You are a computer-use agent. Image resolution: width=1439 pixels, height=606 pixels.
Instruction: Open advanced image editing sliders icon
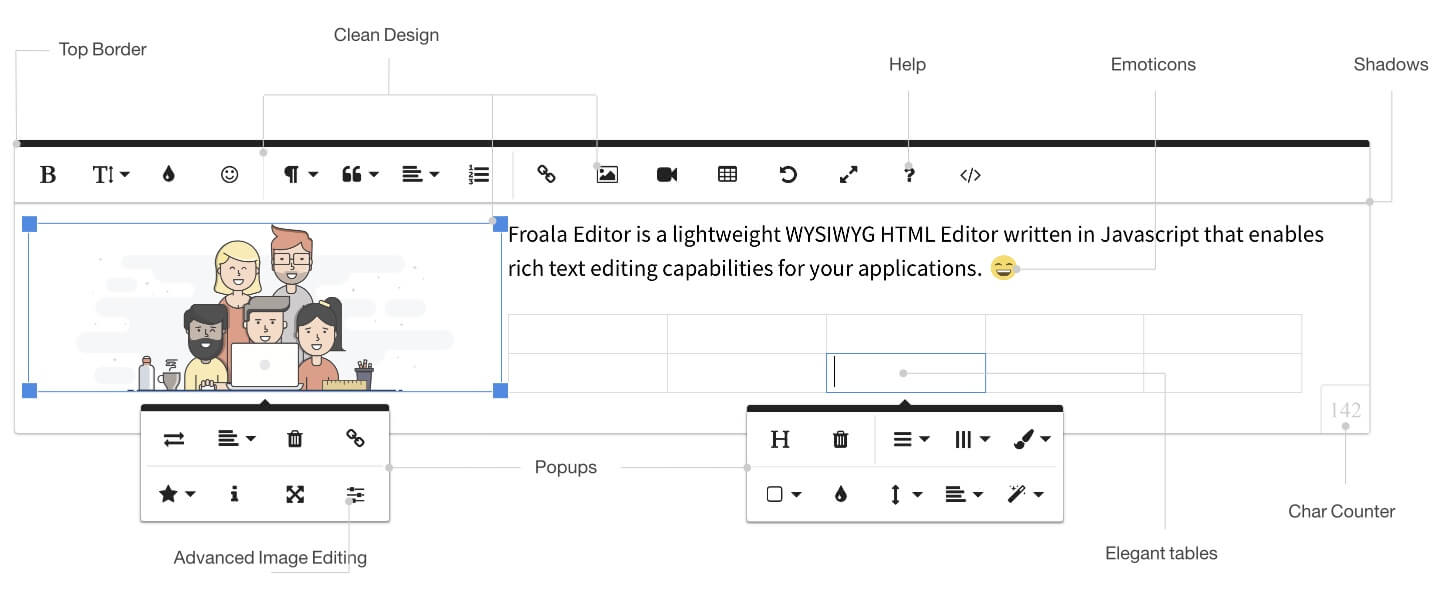tap(355, 494)
